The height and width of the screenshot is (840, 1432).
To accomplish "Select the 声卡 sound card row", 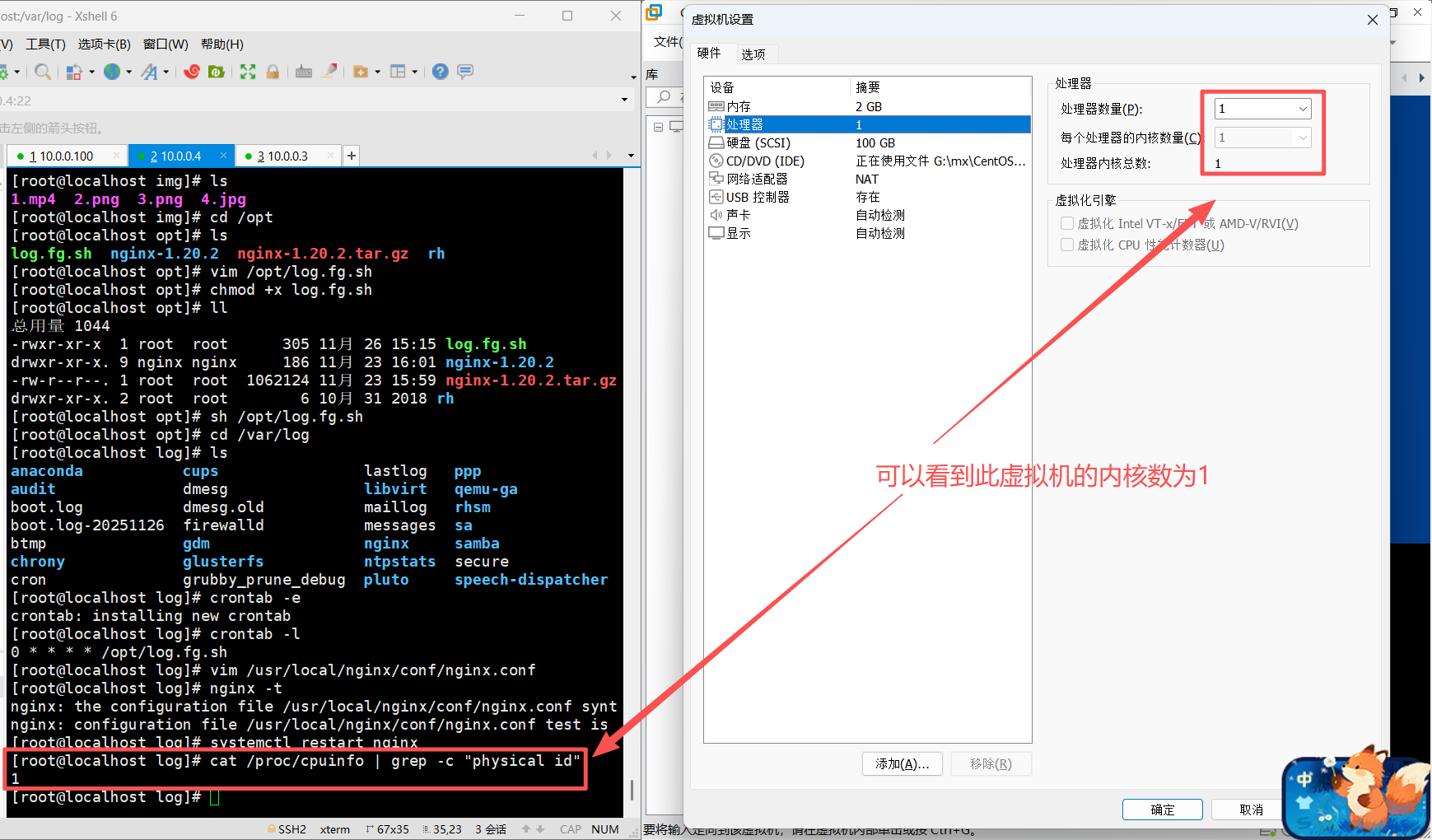I will (x=868, y=215).
